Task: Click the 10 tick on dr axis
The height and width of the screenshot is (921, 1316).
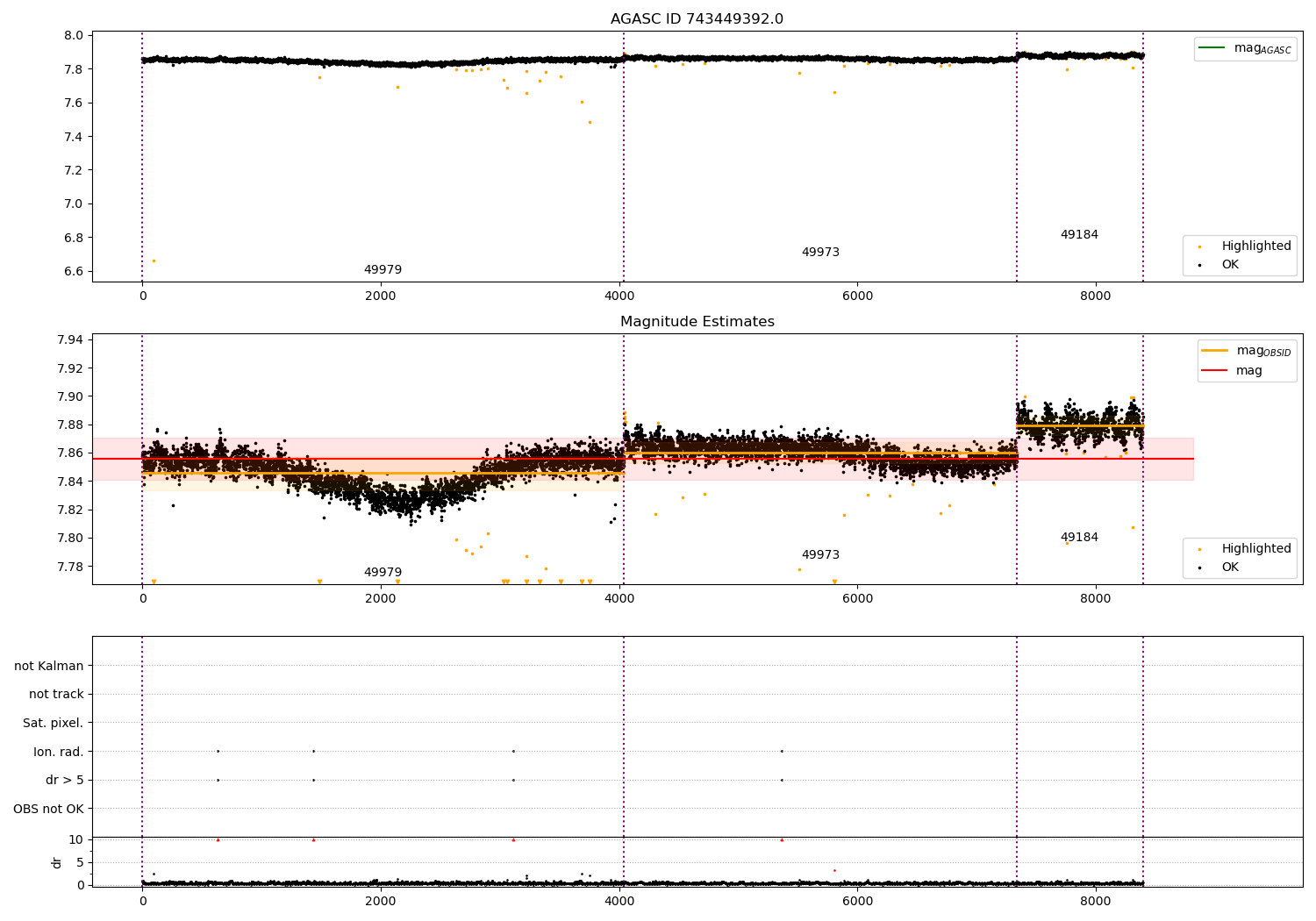Action: (x=76, y=840)
